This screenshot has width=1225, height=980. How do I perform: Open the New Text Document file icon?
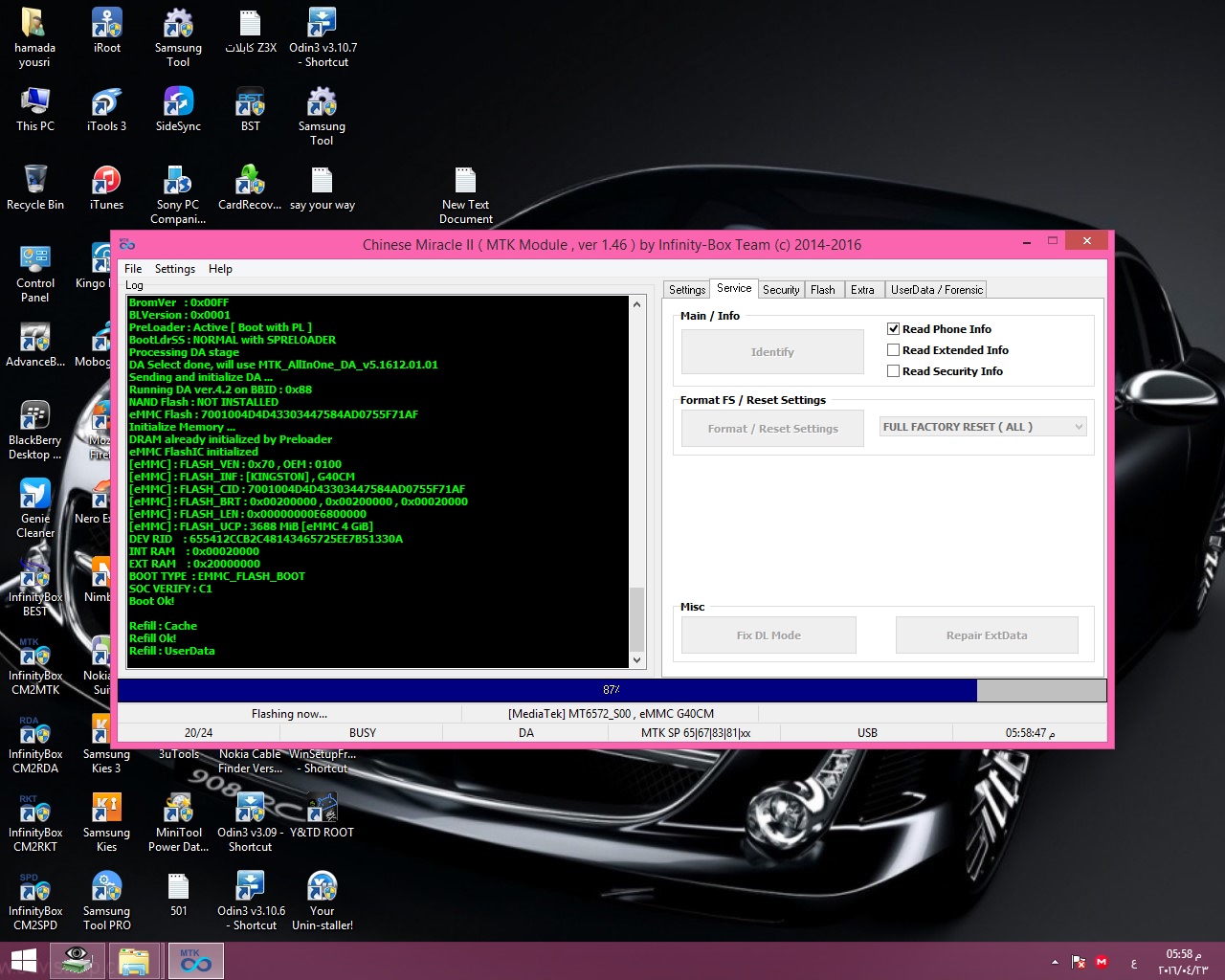pyautogui.click(x=466, y=194)
